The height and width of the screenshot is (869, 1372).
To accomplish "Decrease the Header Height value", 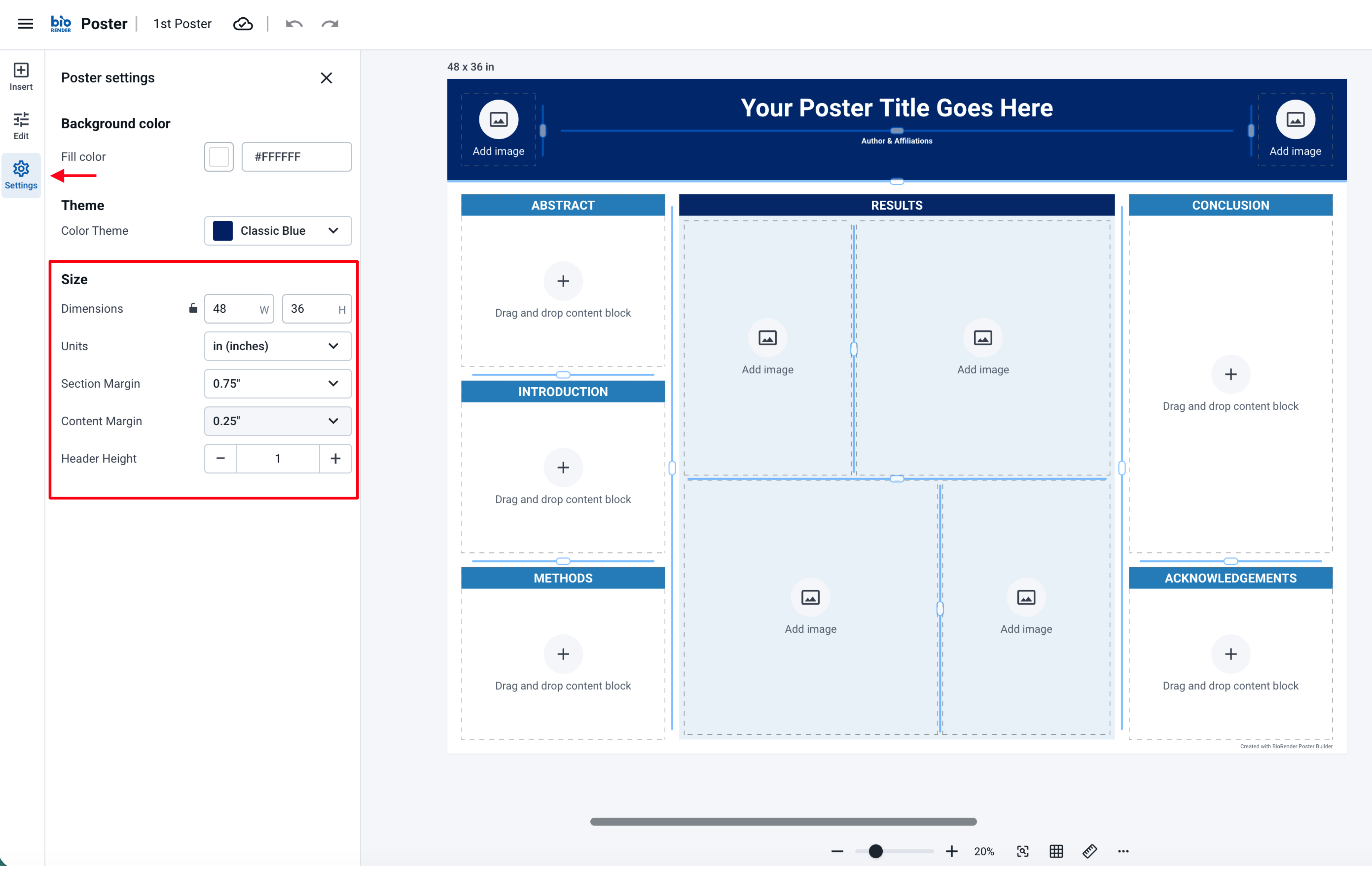I will pos(220,459).
